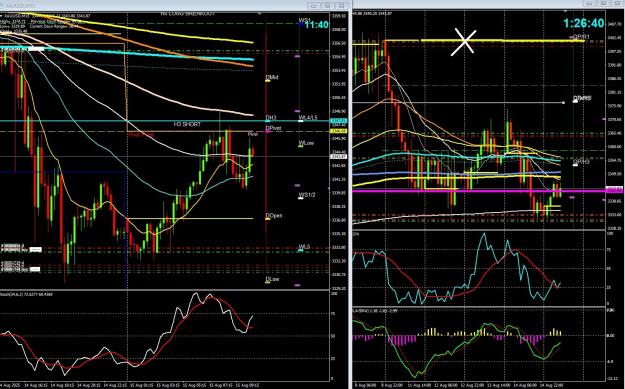Viewport: 625px width, 389px height.
Task: Click the magenta price tag on right scale
Action: (x=613, y=191)
